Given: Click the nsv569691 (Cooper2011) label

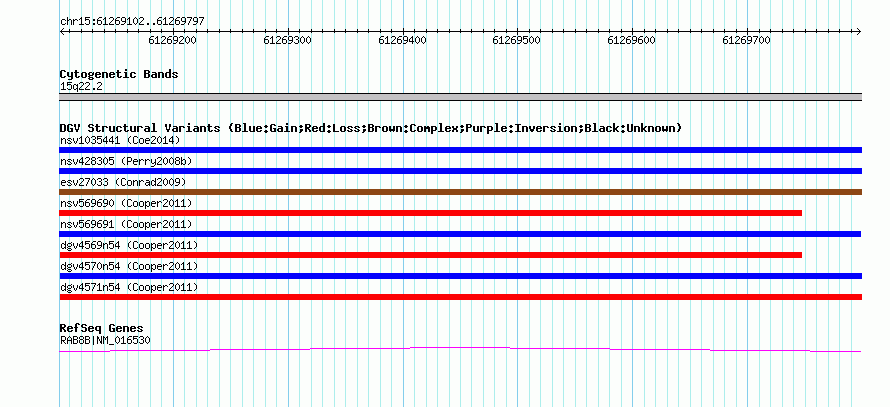Looking at the screenshot, I should (126, 224).
